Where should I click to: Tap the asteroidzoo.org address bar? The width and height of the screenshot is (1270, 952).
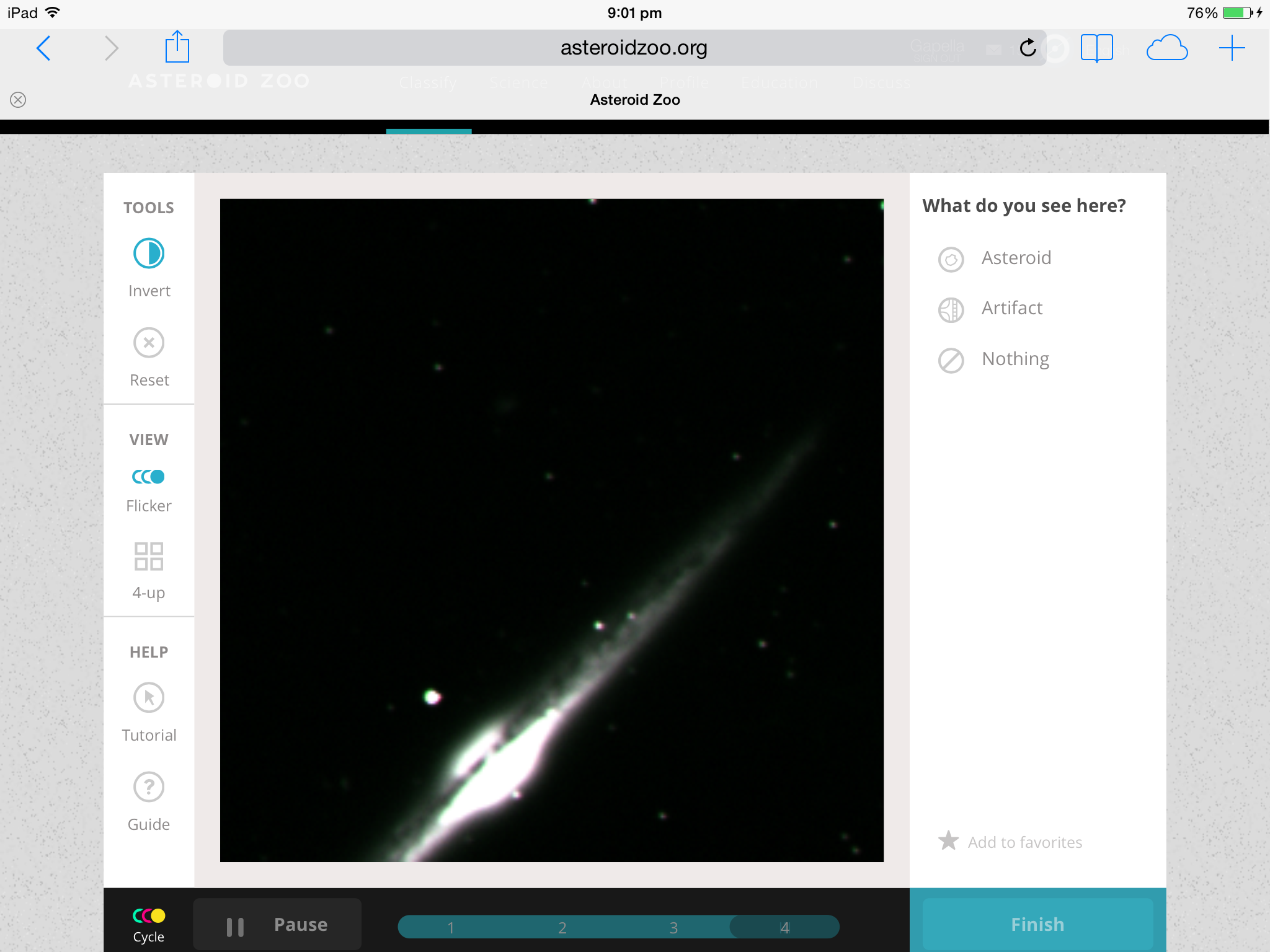click(x=633, y=48)
